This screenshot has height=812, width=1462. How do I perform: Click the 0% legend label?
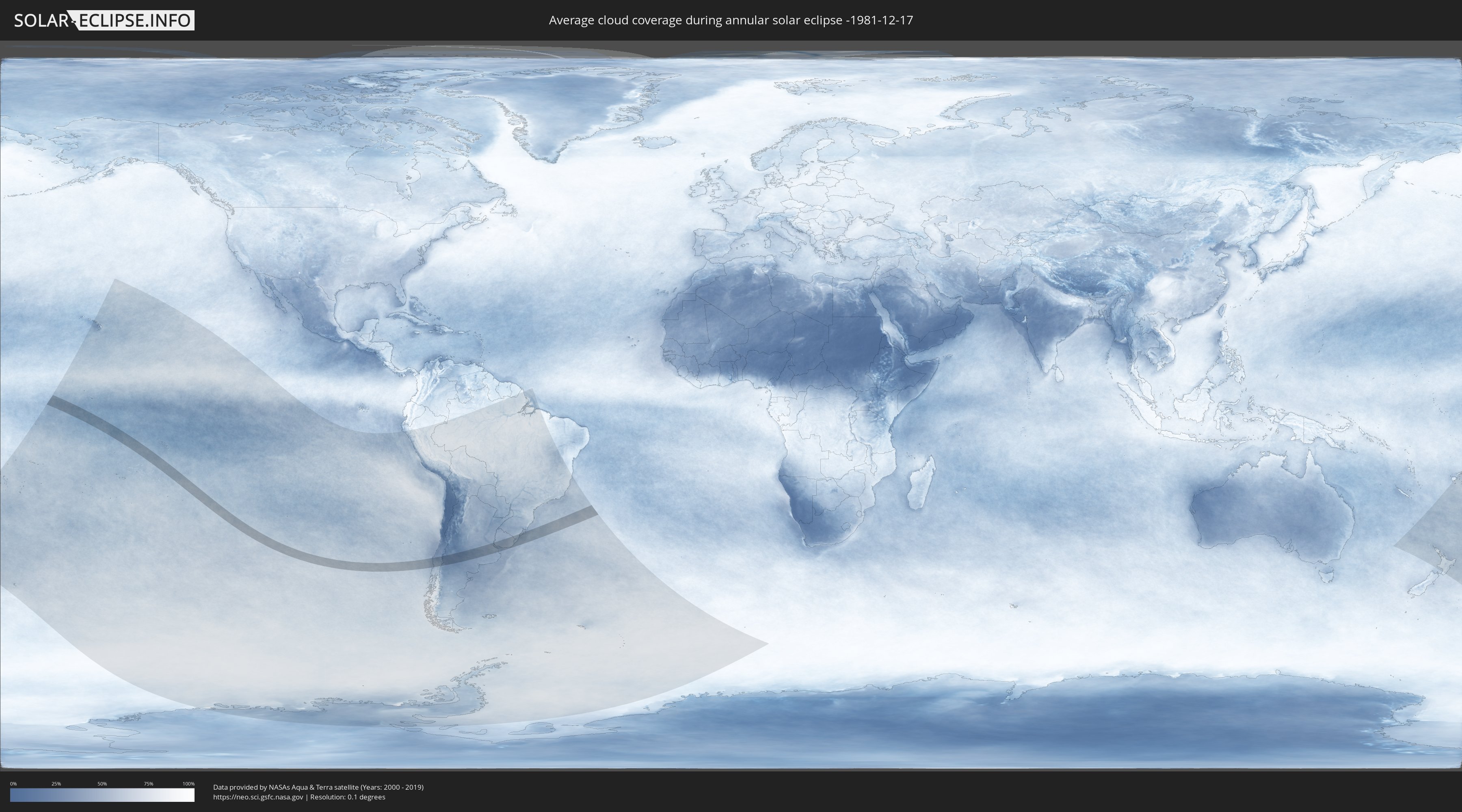pos(14,784)
